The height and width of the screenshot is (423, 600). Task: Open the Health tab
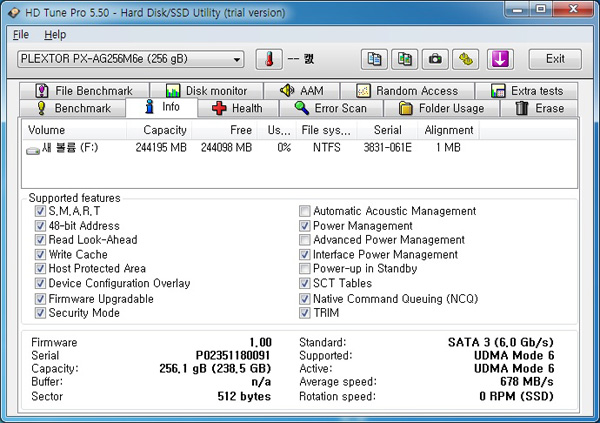[x=237, y=108]
